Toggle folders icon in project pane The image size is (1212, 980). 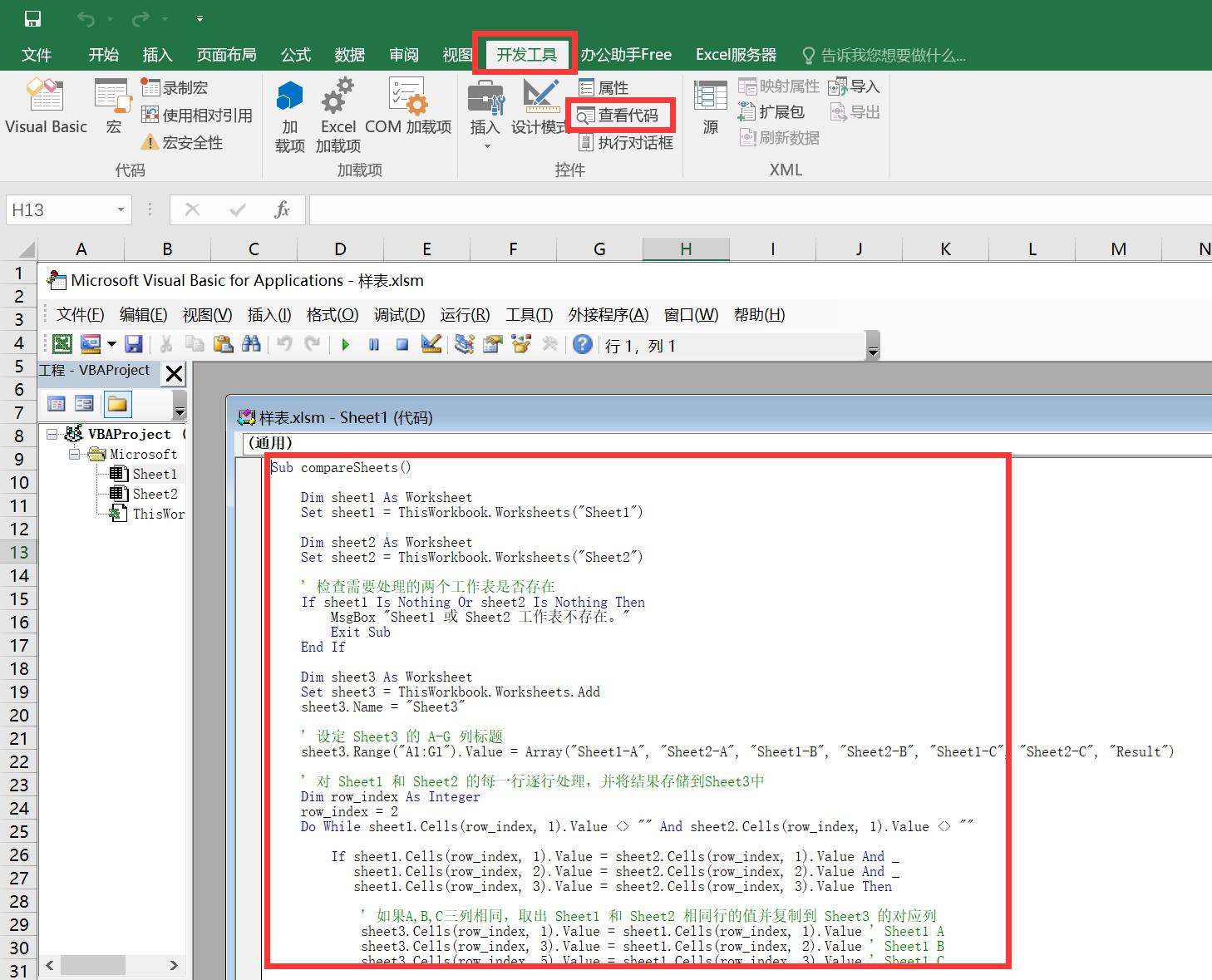tap(117, 404)
